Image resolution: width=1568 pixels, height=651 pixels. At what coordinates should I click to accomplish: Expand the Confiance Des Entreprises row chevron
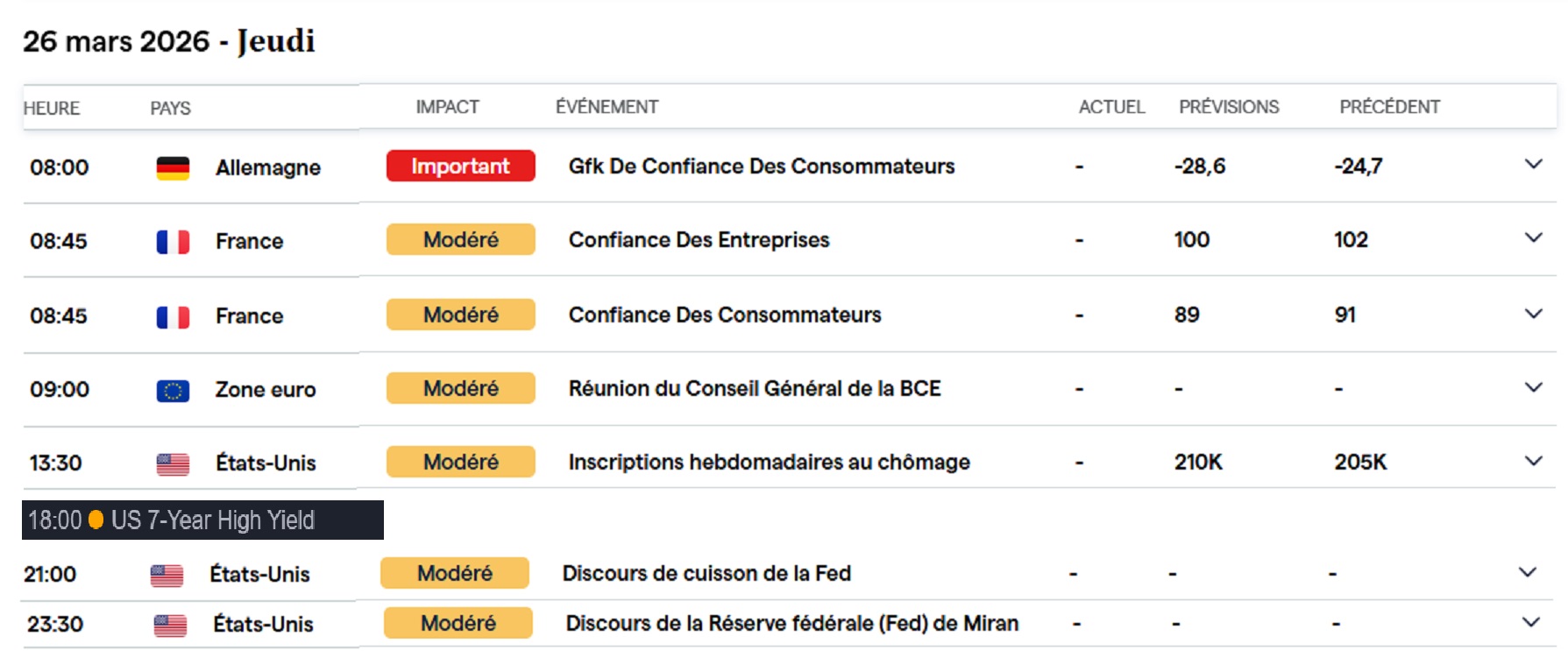pos(1533,237)
